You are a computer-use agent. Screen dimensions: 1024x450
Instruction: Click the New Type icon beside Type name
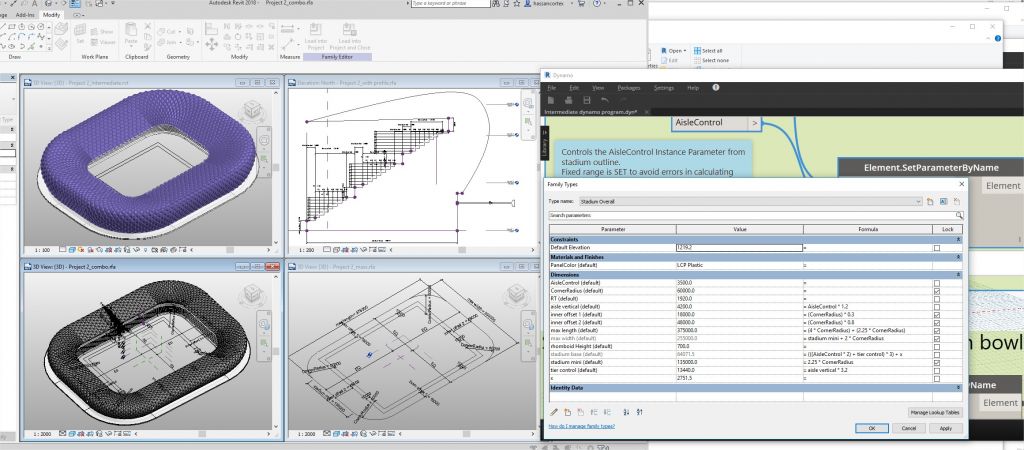(x=931, y=202)
